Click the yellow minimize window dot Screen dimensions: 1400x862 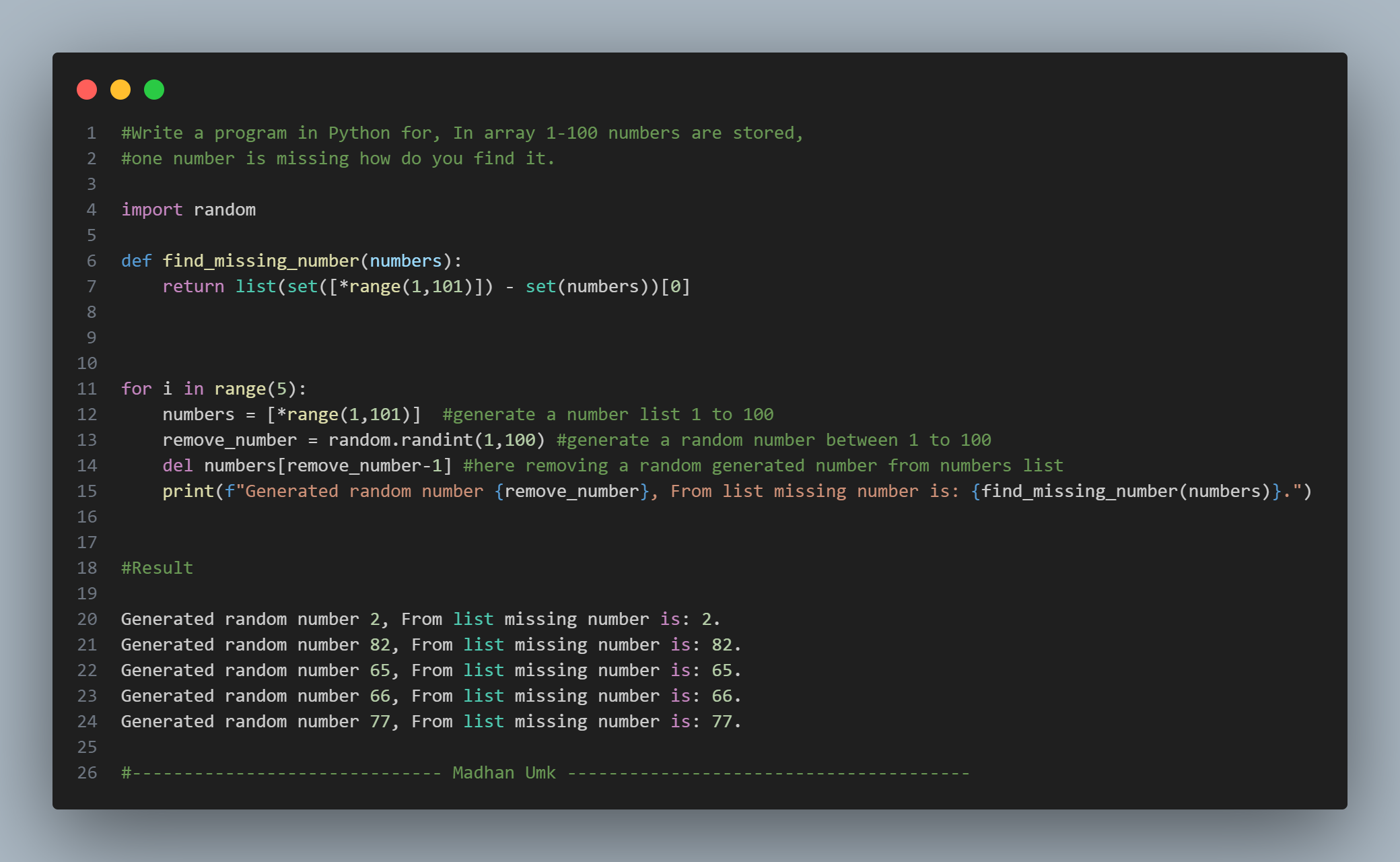120,90
